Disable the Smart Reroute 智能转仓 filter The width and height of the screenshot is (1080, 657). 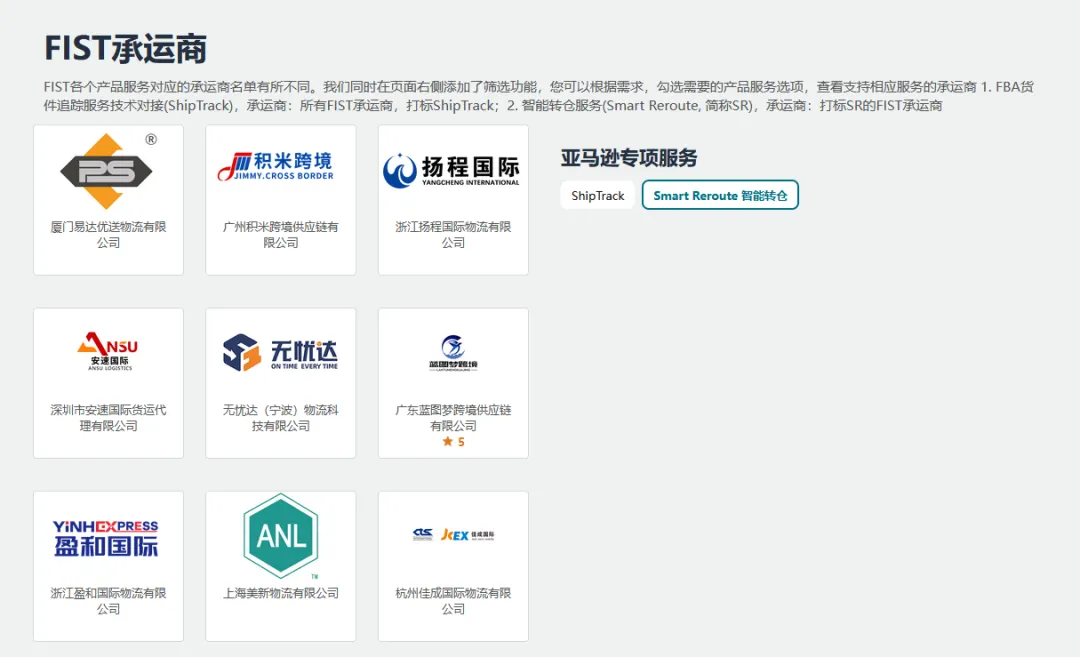click(x=720, y=196)
